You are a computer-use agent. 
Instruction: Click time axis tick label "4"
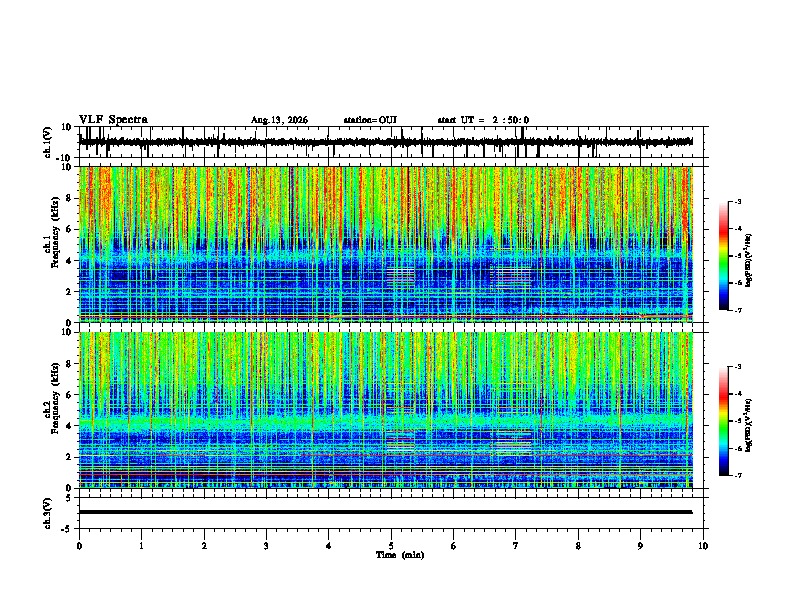[x=329, y=546]
